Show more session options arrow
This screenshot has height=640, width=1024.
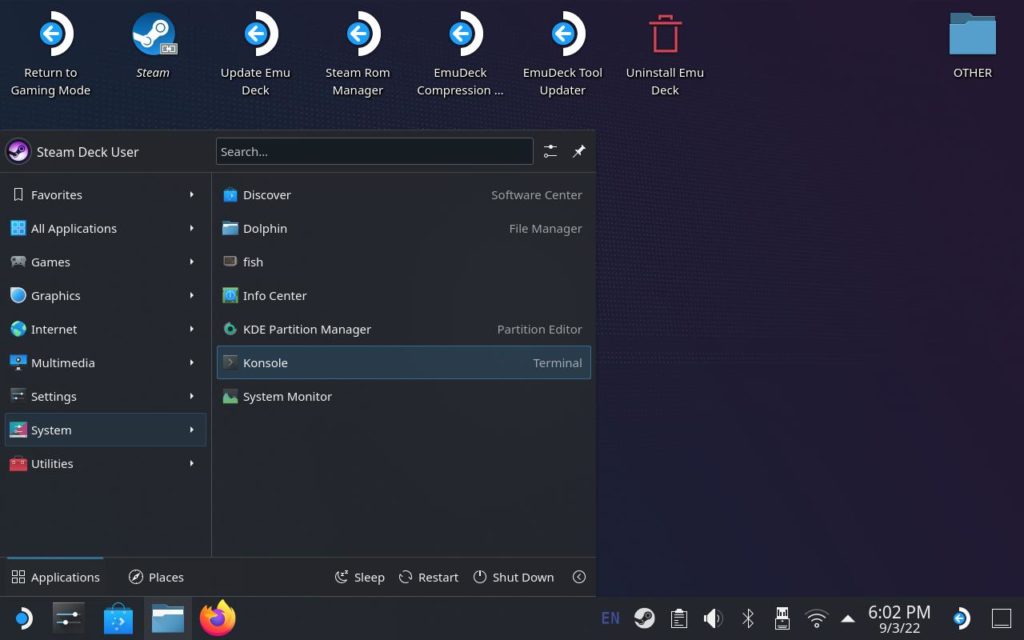tap(579, 577)
